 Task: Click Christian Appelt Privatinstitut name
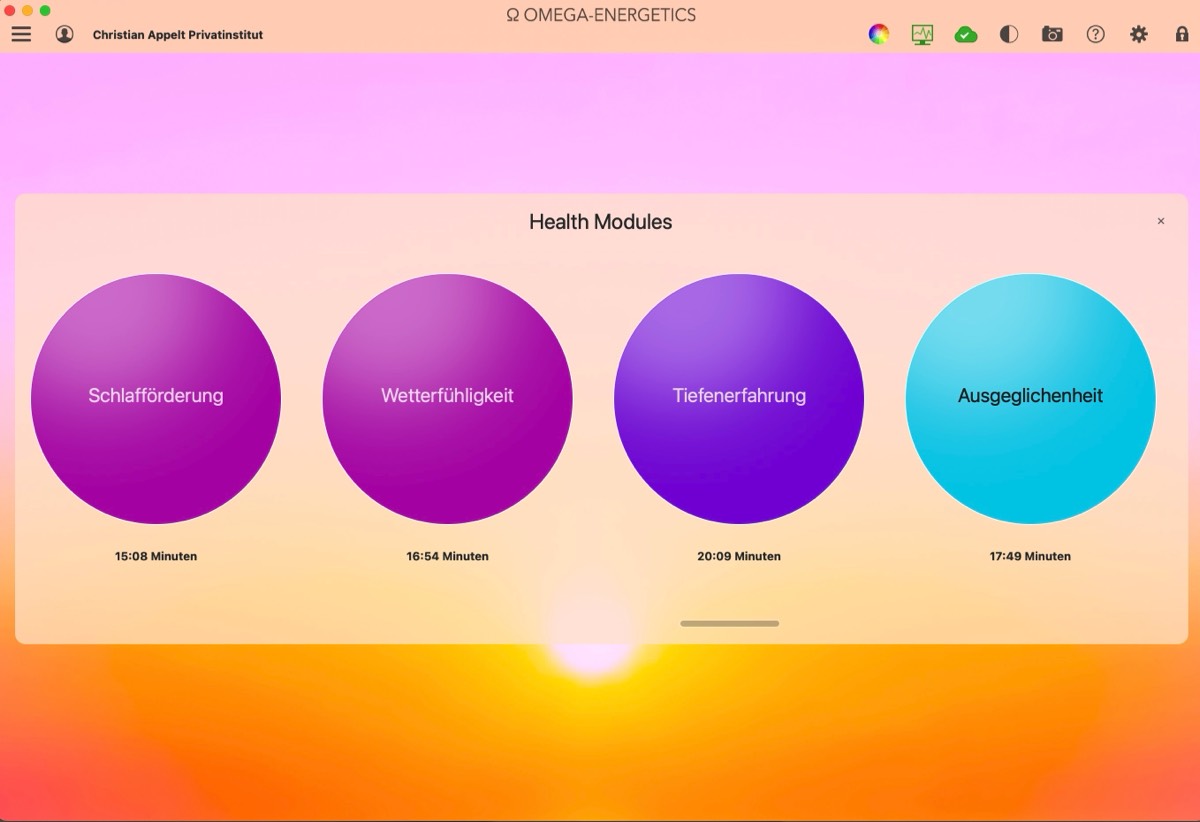click(178, 35)
